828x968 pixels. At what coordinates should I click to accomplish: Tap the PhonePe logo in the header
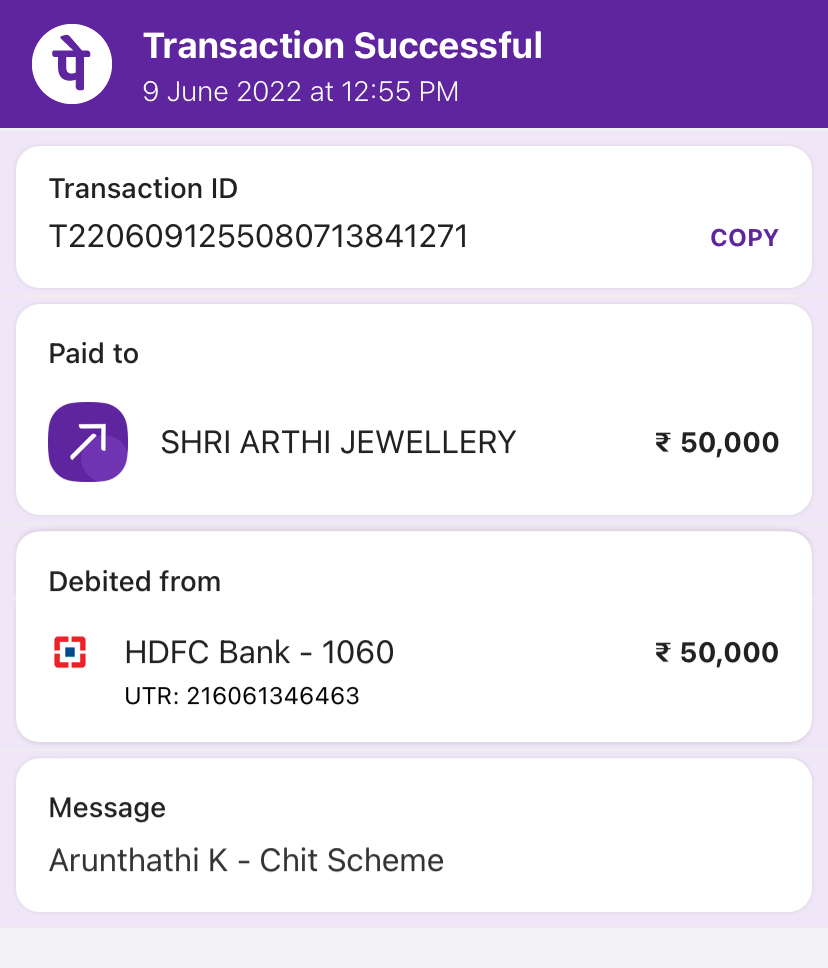coord(72,63)
